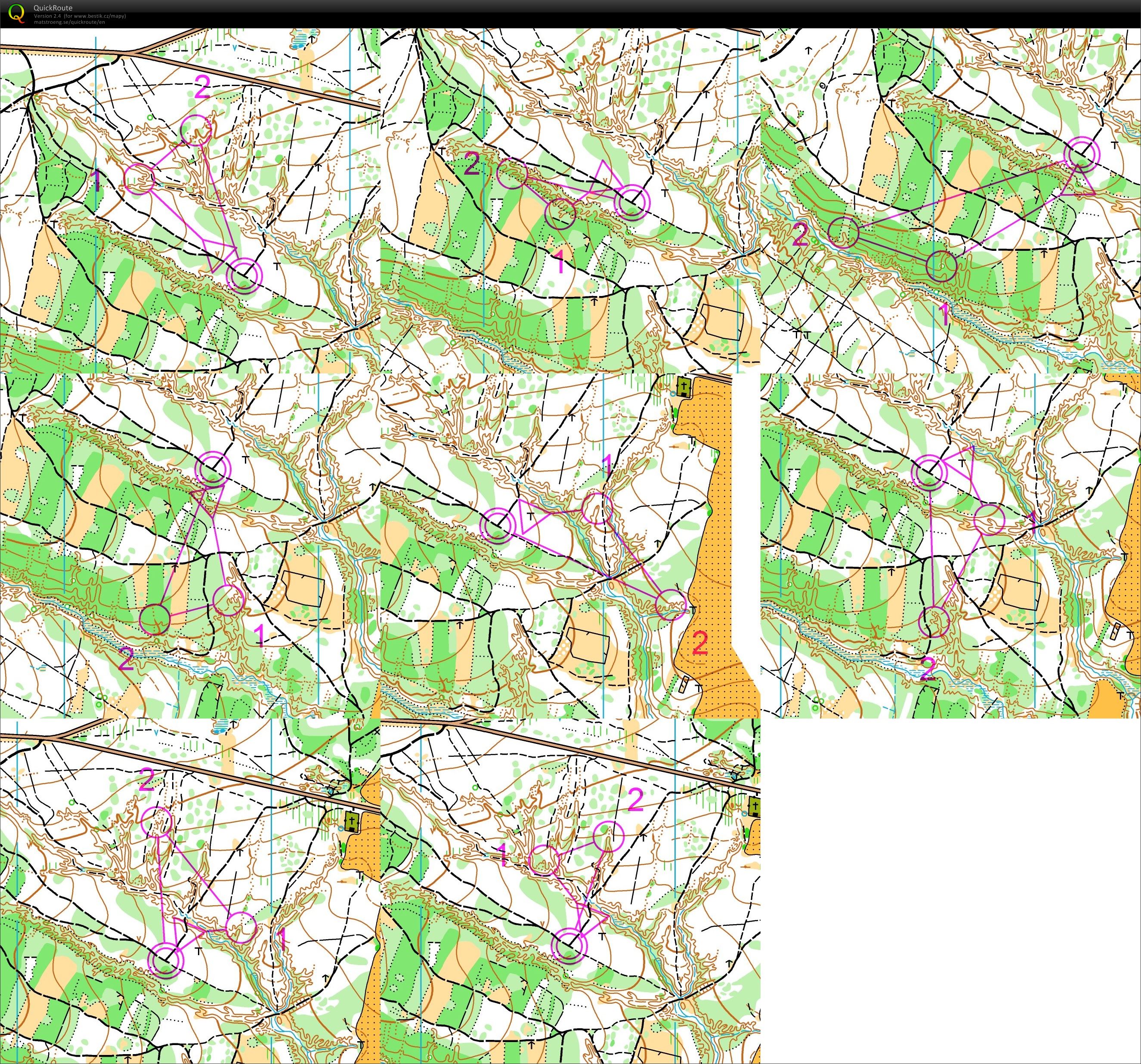Screen dimensions: 1141x1064
Task: Click church symbol in bottom-left map
Action: (x=351, y=822)
